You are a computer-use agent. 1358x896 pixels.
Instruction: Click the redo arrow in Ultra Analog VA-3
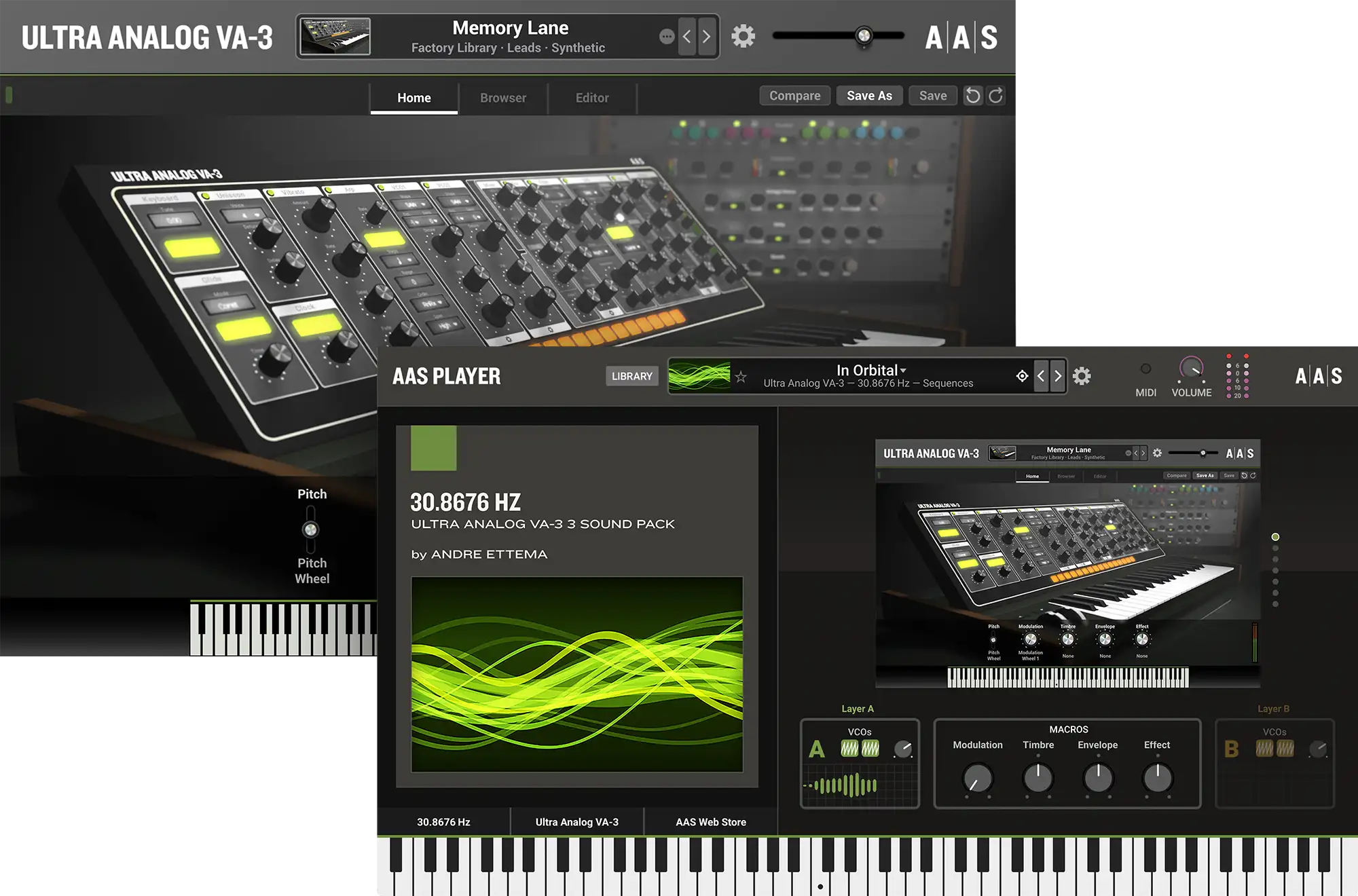pyautogui.click(x=995, y=96)
